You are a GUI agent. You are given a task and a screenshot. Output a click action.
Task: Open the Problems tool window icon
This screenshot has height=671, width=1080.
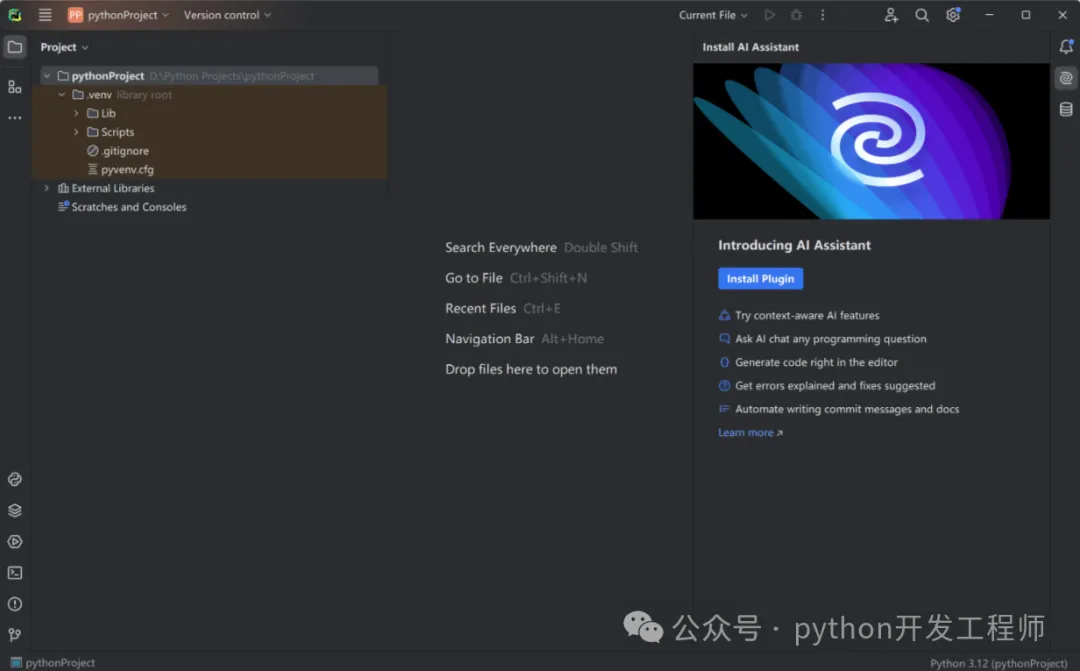tap(14, 603)
